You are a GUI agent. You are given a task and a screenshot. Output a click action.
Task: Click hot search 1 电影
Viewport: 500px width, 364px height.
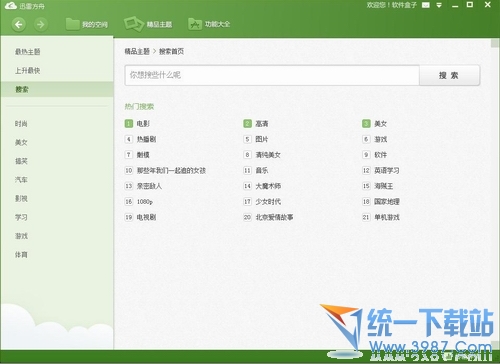point(137,124)
